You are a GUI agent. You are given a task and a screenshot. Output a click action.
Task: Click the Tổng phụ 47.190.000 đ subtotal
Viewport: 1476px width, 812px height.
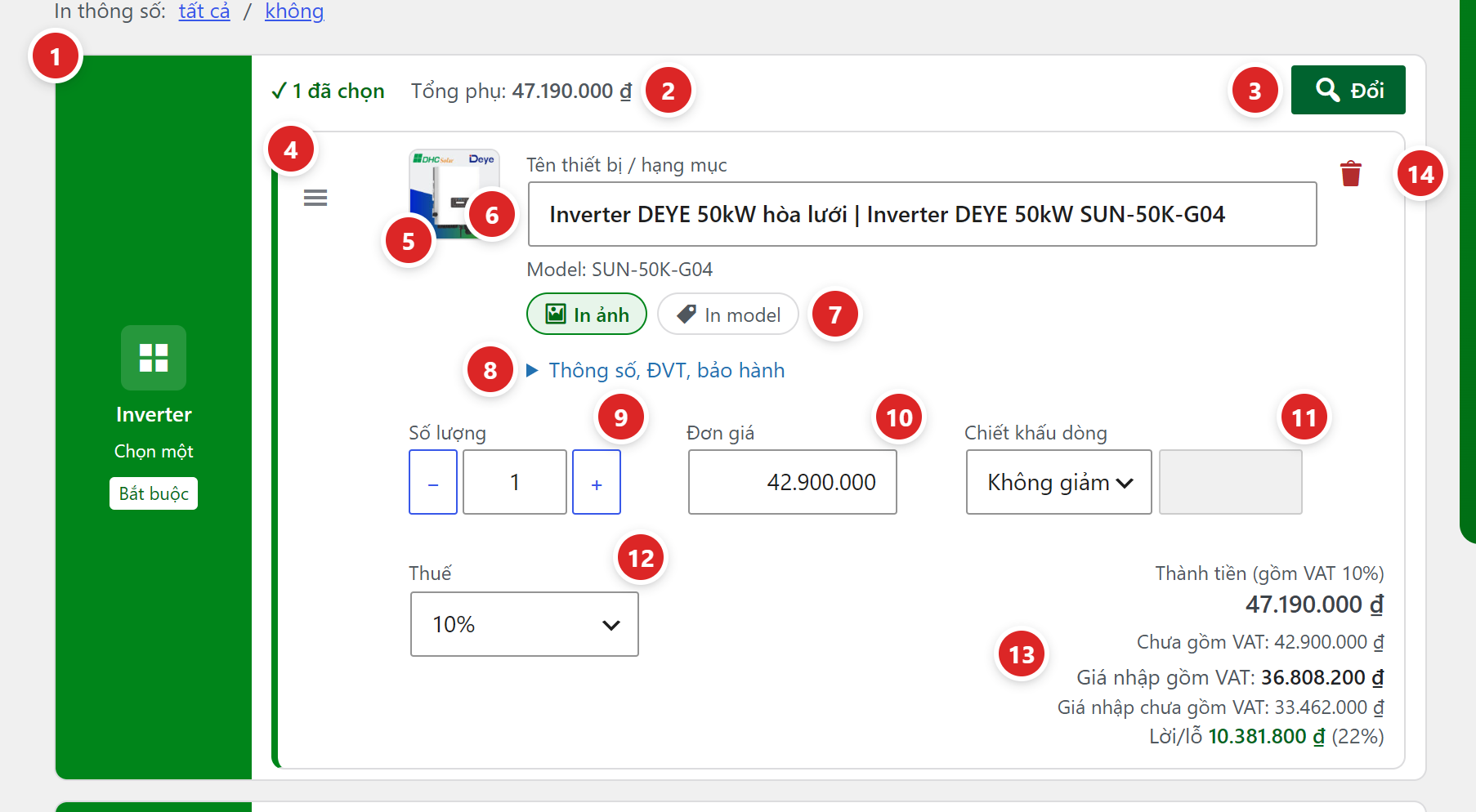521,91
